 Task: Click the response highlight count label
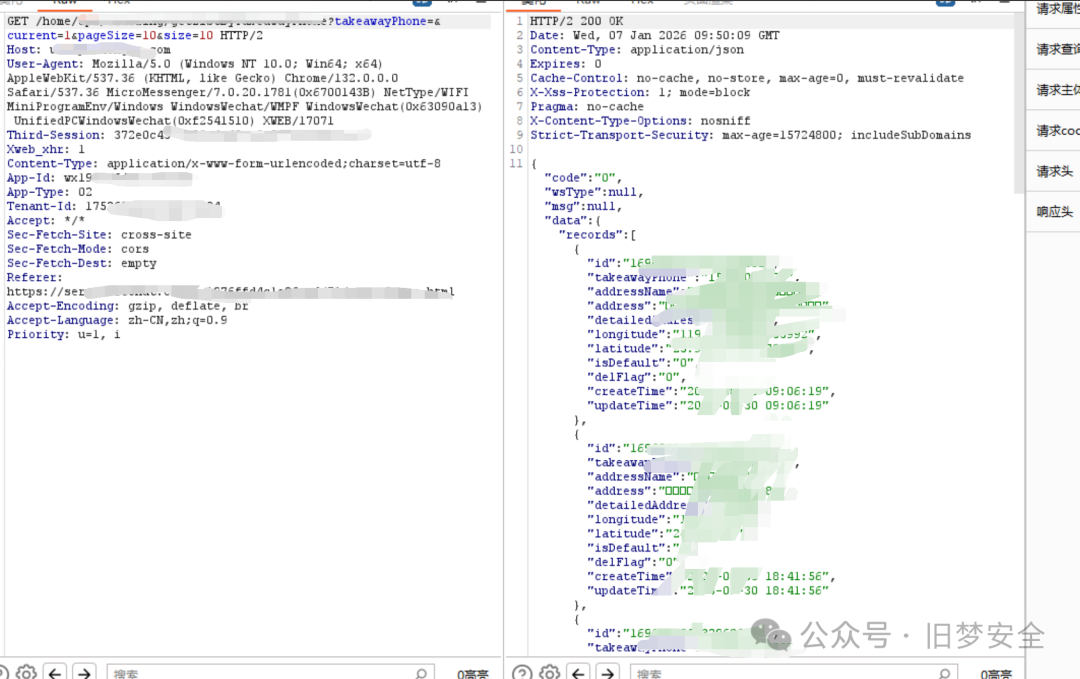[x=996, y=674]
